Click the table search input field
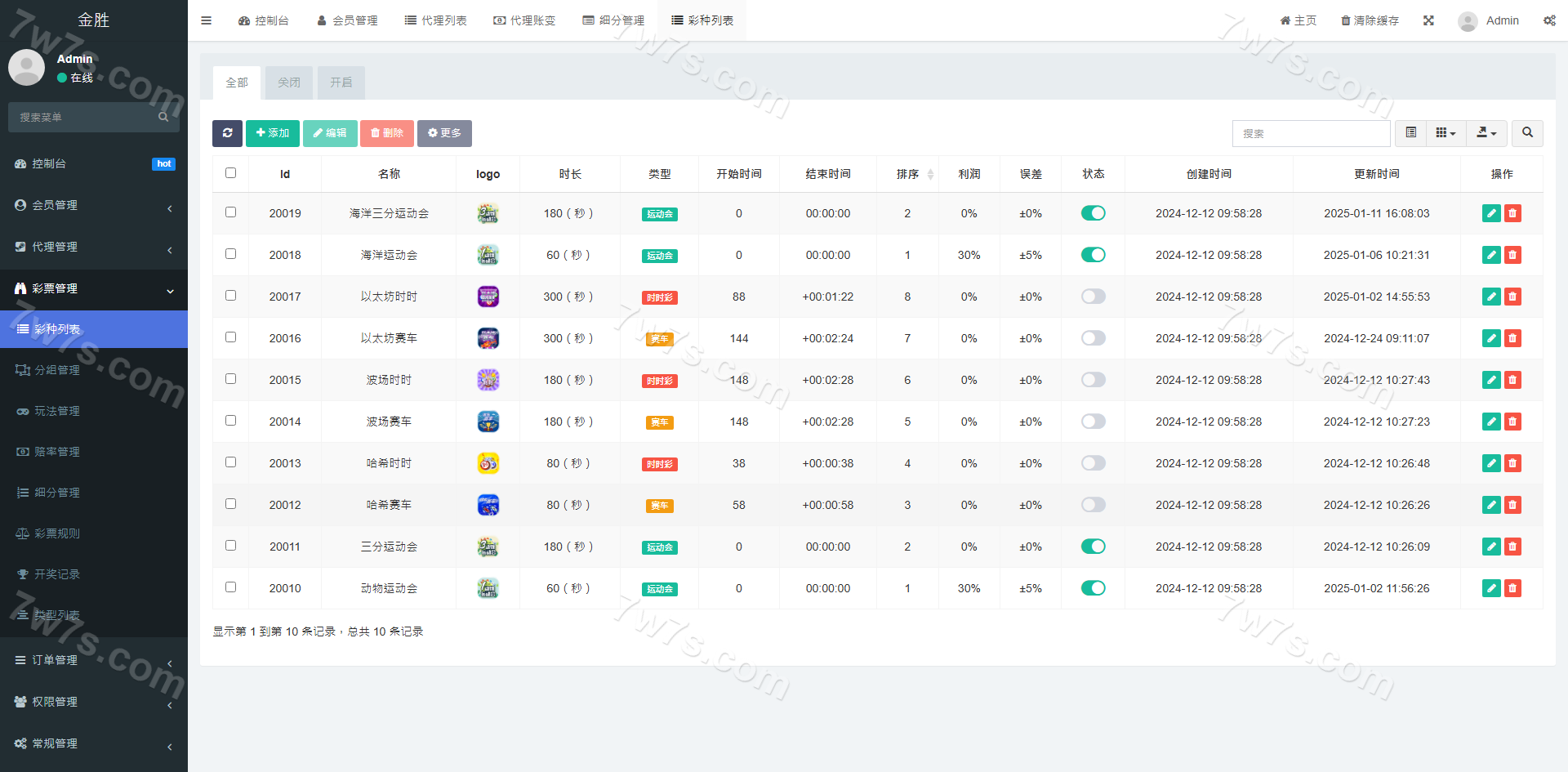Viewport: 1568px width, 772px height. click(1311, 133)
